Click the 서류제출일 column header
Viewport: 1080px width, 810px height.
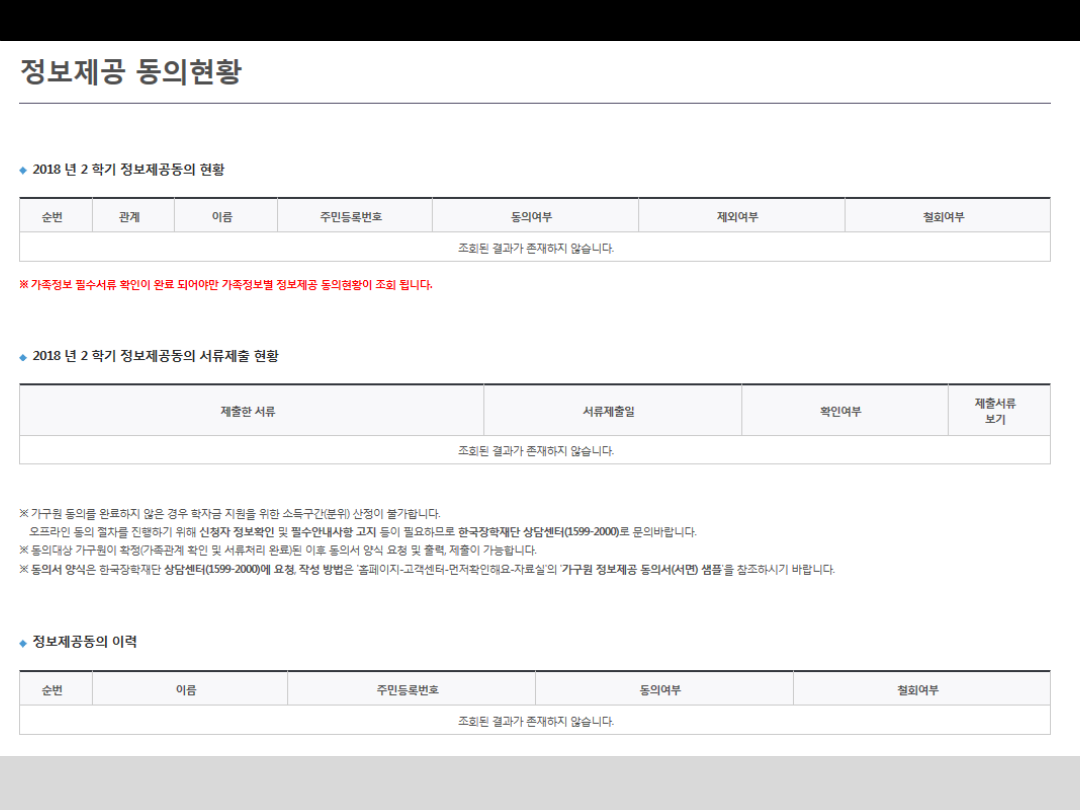tap(612, 411)
